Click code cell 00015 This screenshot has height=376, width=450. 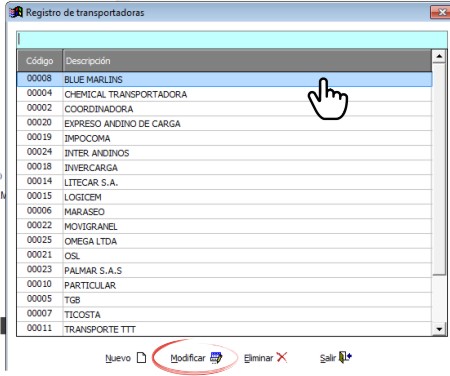click(x=39, y=196)
